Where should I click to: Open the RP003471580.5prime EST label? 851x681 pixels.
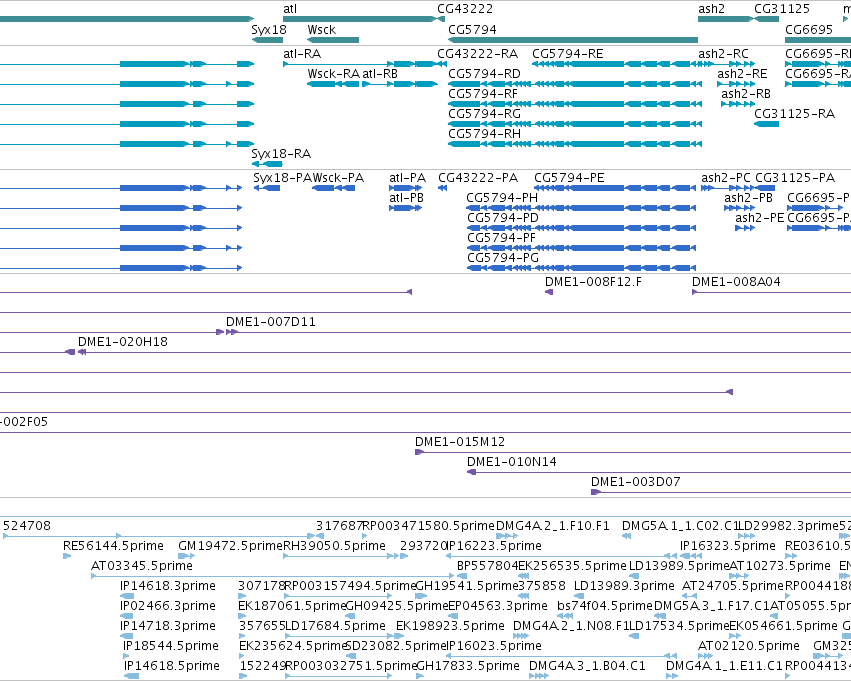429,526
